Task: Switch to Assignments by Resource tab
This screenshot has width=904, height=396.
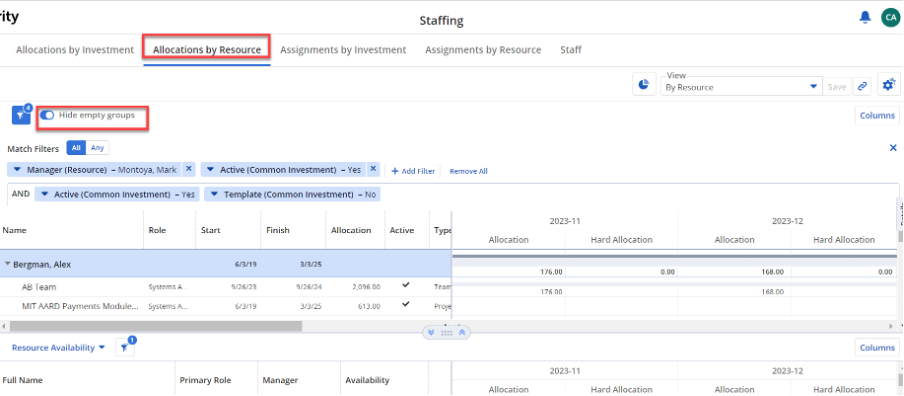Action: (x=483, y=50)
